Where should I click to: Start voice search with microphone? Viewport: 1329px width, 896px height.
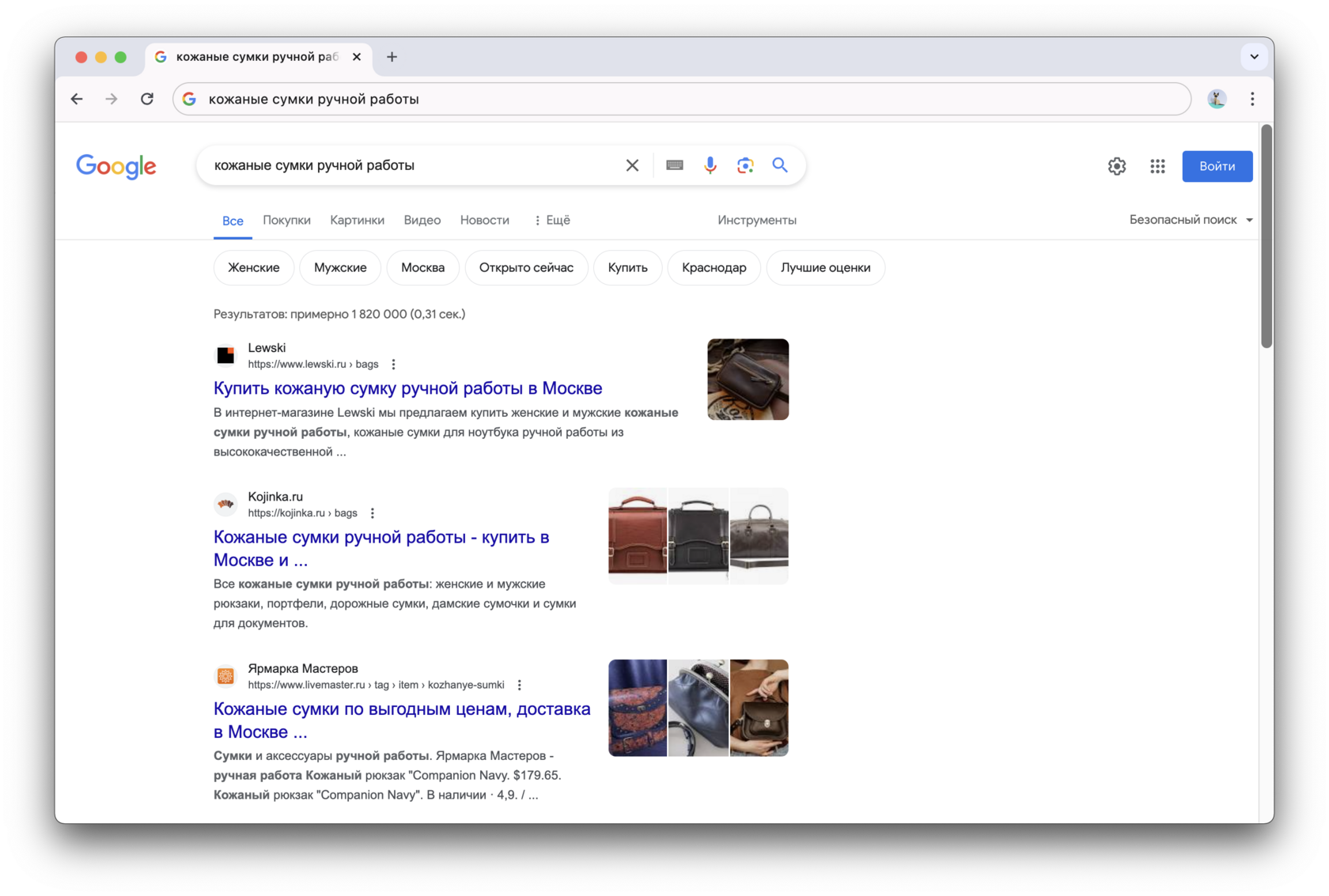(710, 165)
